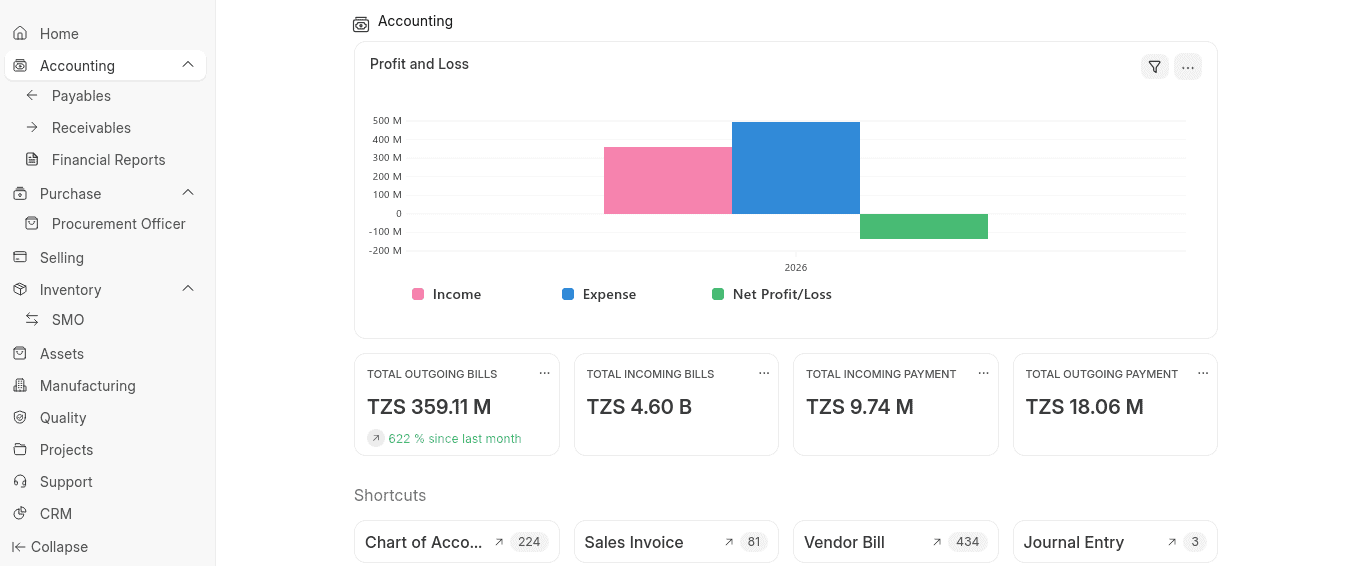Screen dimensions: 1350x566
Task: Click the filter icon on Profit and Loss chart
Action: 1155,67
